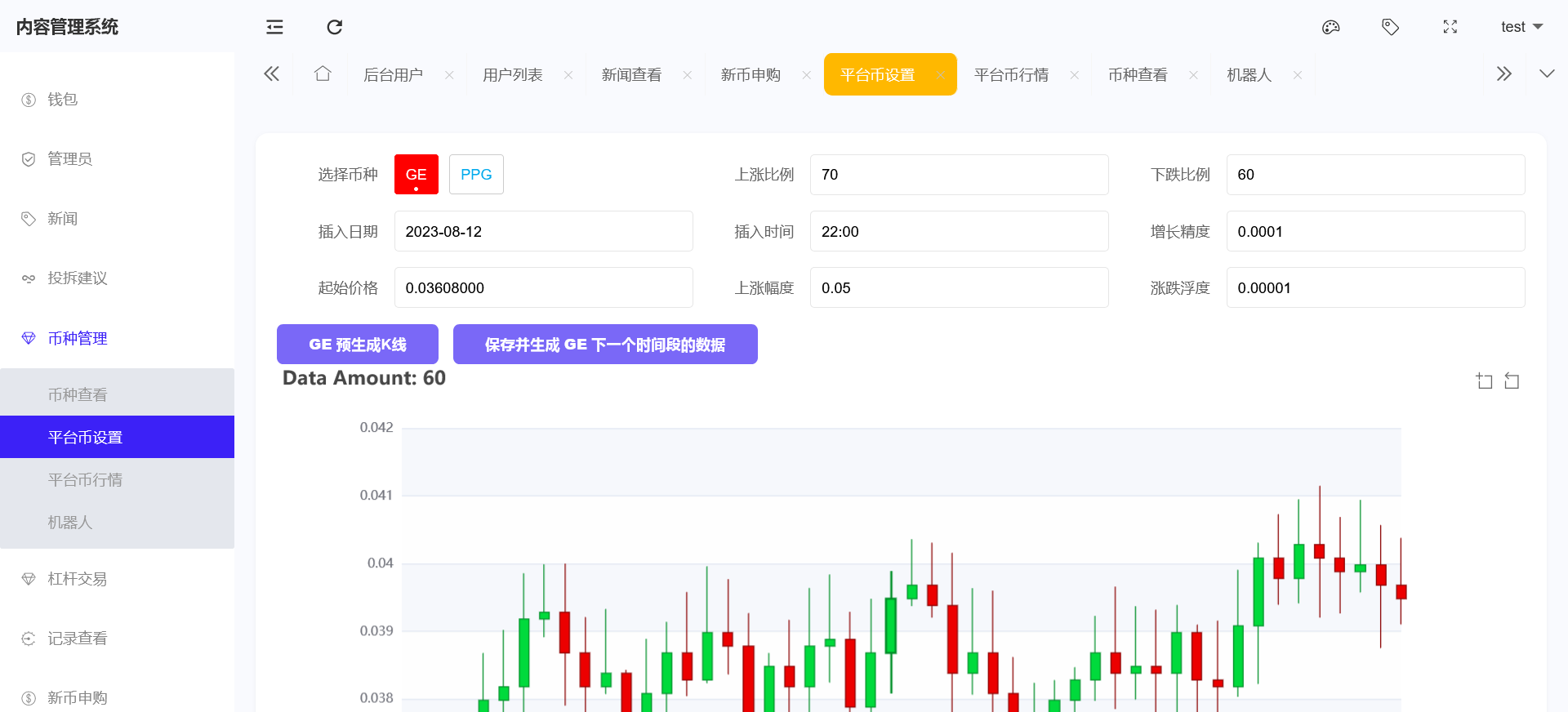Image resolution: width=1568 pixels, height=712 pixels.
Task: Click the chart zoom area icon
Action: [1484, 381]
